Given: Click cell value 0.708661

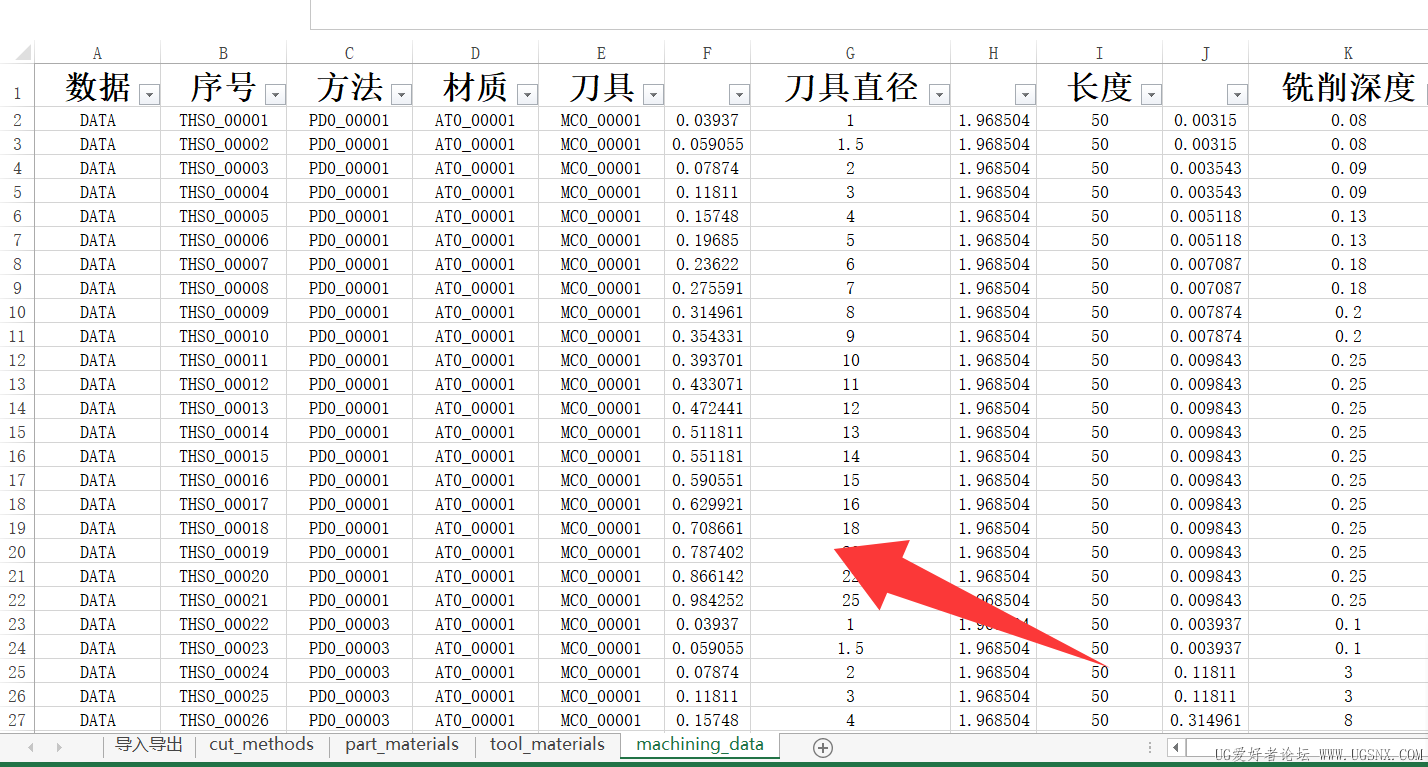Looking at the screenshot, I should coord(708,528).
